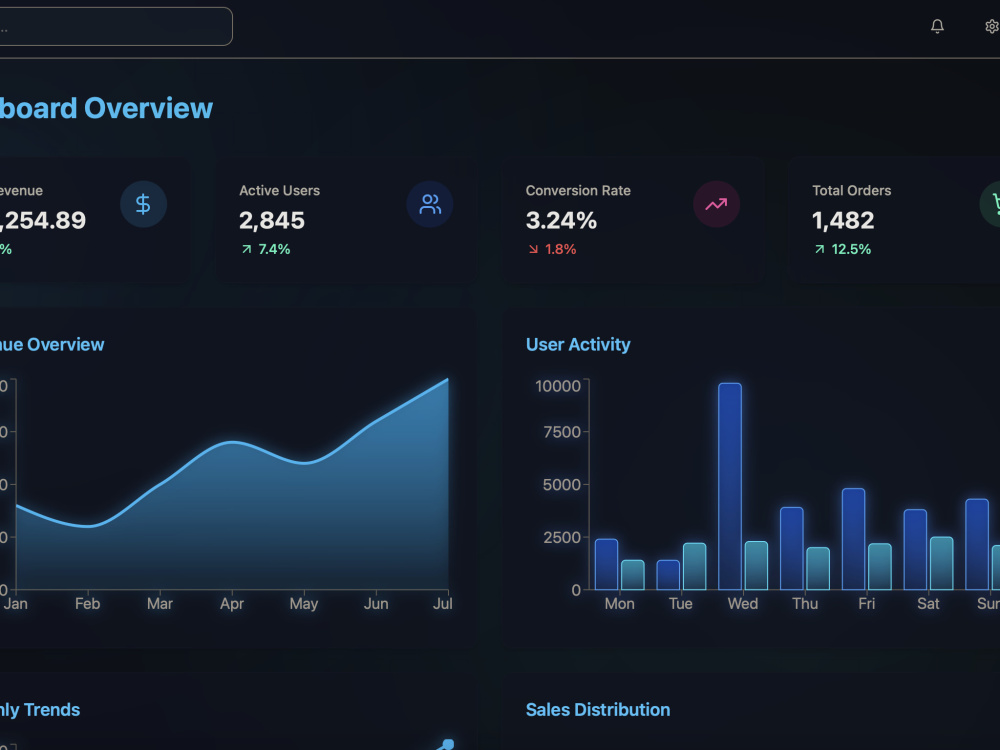Open the Conversion Rate 3.24% value

(561, 221)
